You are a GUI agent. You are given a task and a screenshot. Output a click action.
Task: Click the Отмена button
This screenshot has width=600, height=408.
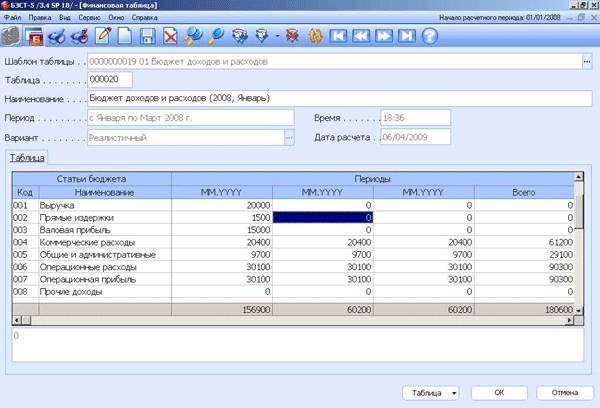coord(565,393)
